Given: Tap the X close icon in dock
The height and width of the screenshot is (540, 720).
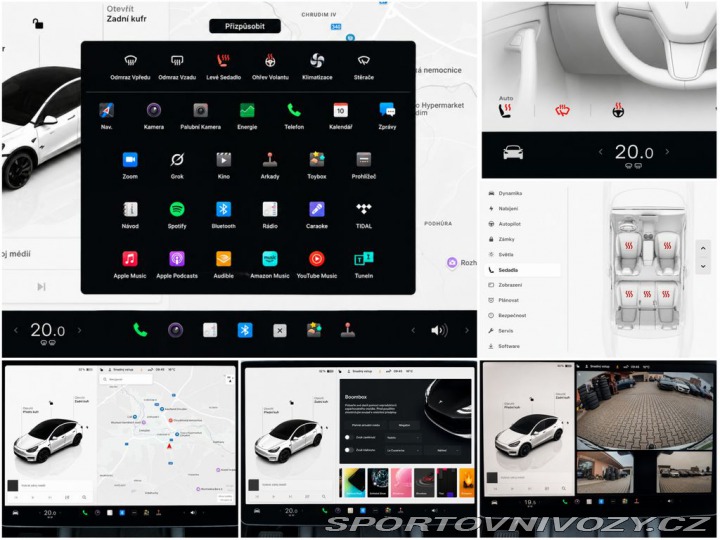Looking at the screenshot, I should [280, 331].
